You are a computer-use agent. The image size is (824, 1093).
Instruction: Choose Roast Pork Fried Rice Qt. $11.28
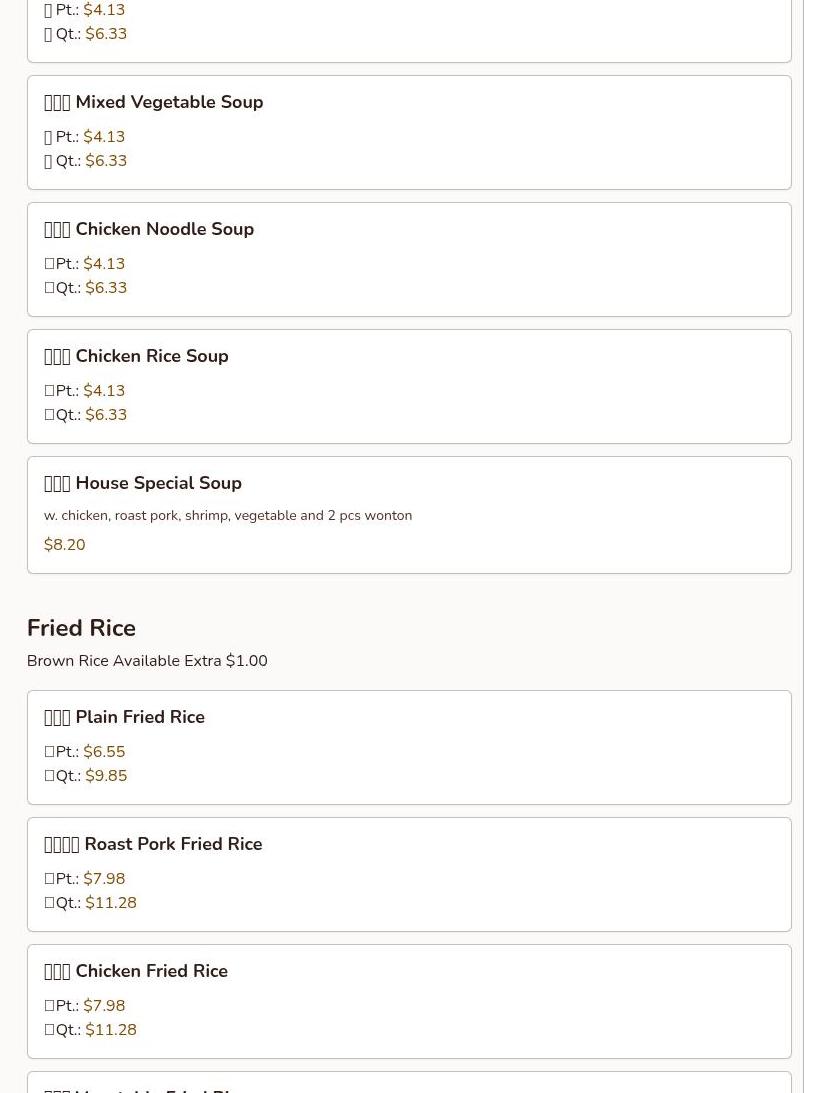[110, 903]
